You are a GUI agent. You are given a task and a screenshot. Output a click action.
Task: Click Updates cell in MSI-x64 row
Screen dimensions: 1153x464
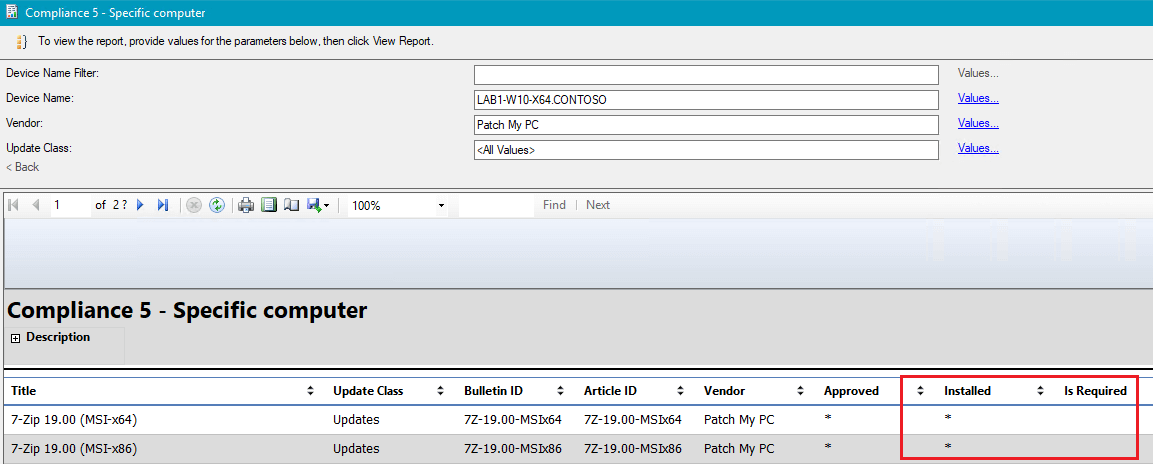pyautogui.click(x=356, y=420)
